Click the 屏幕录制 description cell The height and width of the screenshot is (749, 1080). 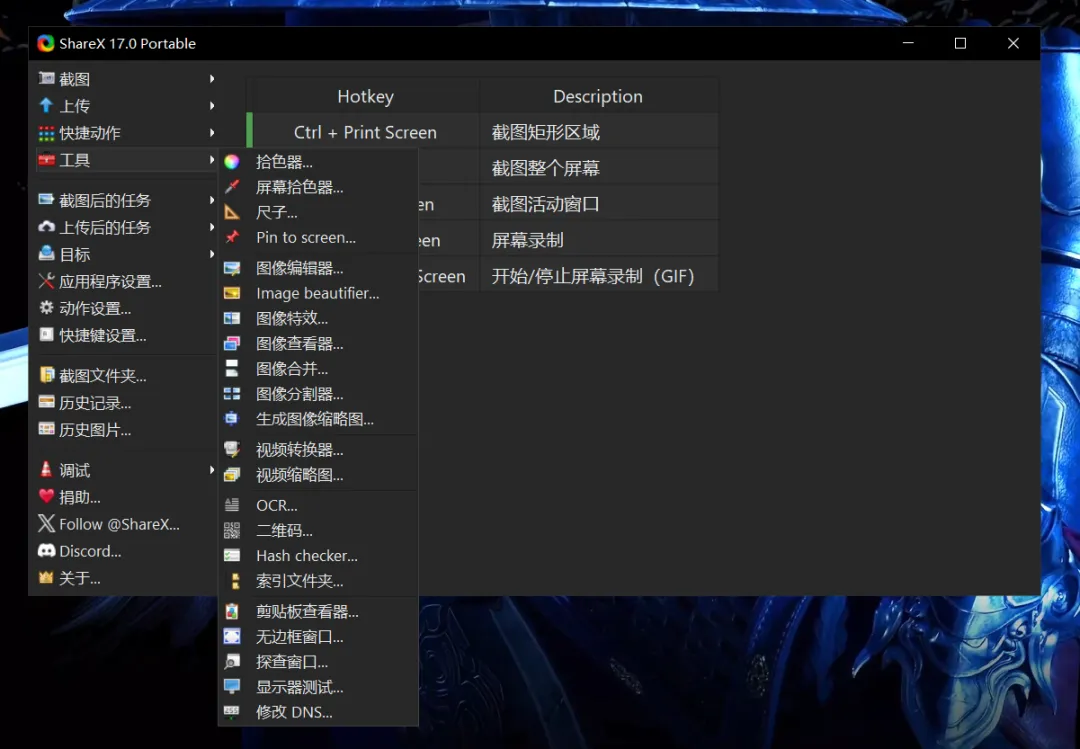pos(598,240)
